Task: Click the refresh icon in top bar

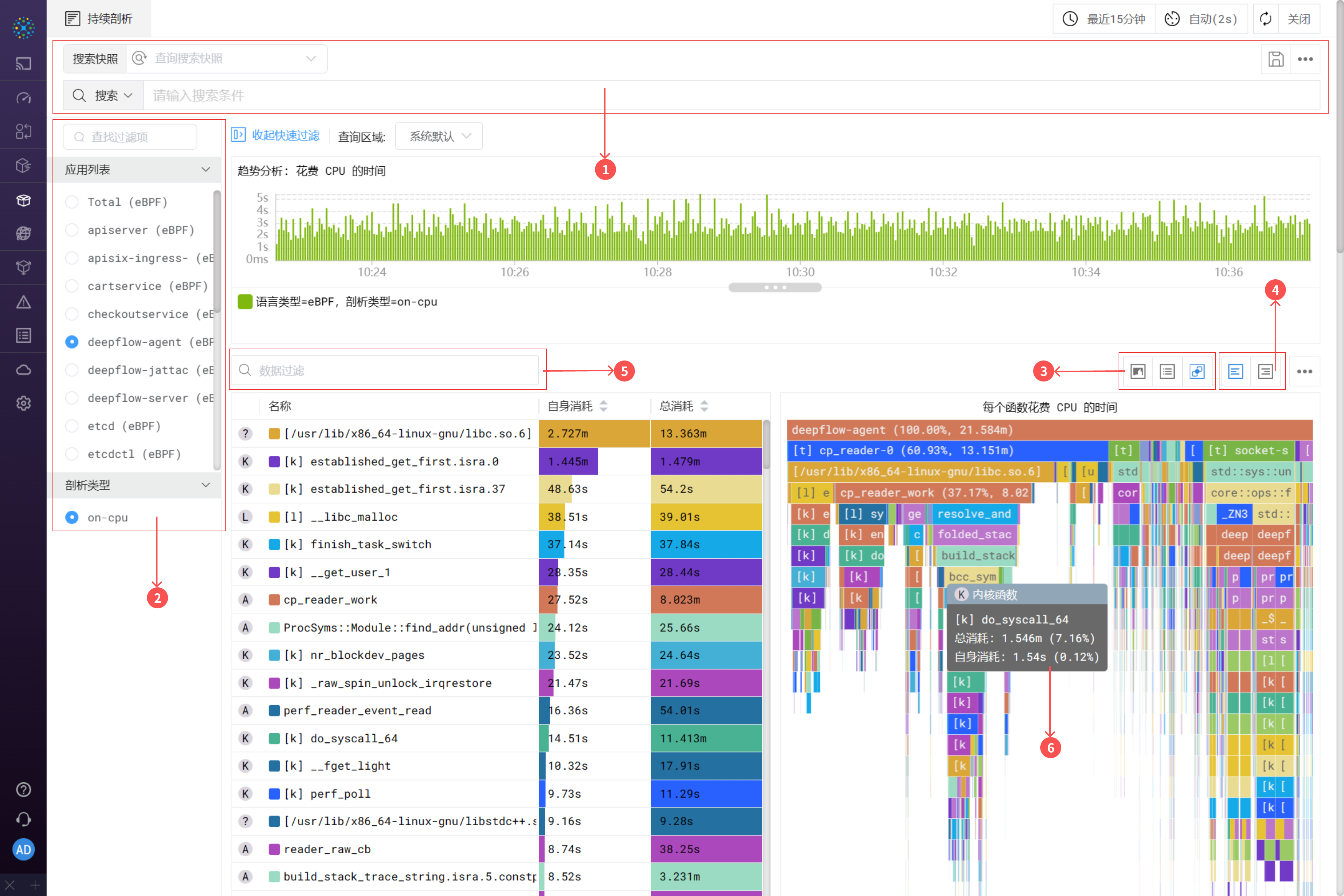Action: 1265,19
